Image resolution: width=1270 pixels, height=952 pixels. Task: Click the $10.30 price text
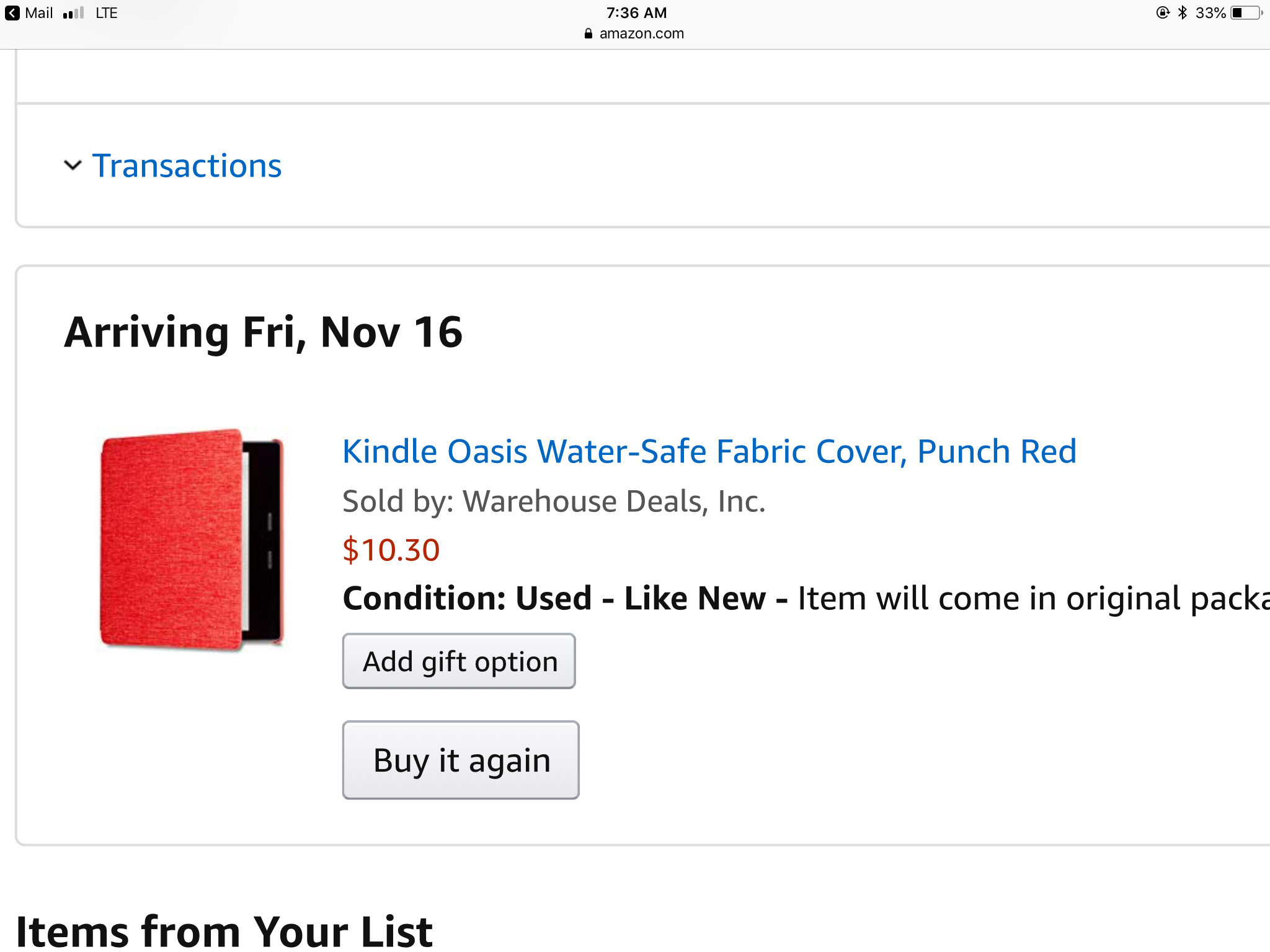pos(391,550)
